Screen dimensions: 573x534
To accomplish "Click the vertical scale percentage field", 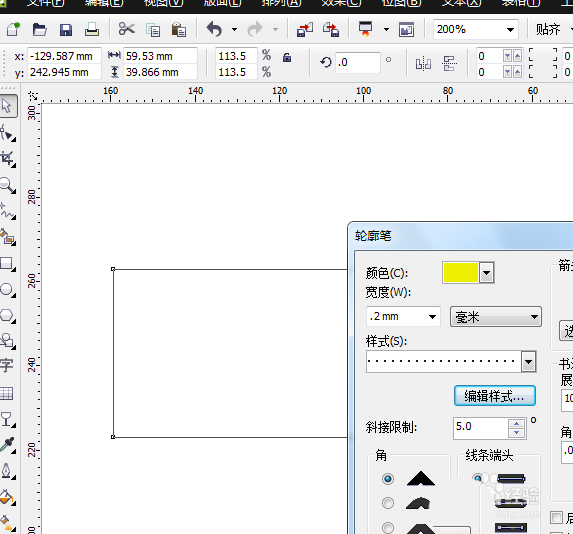I will click(236, 72).
